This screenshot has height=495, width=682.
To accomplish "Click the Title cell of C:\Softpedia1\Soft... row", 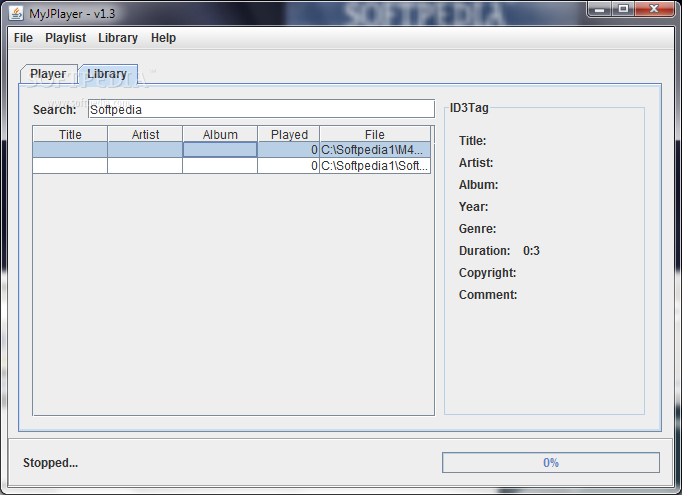I will pyautogui.click(x=70, y=166).
